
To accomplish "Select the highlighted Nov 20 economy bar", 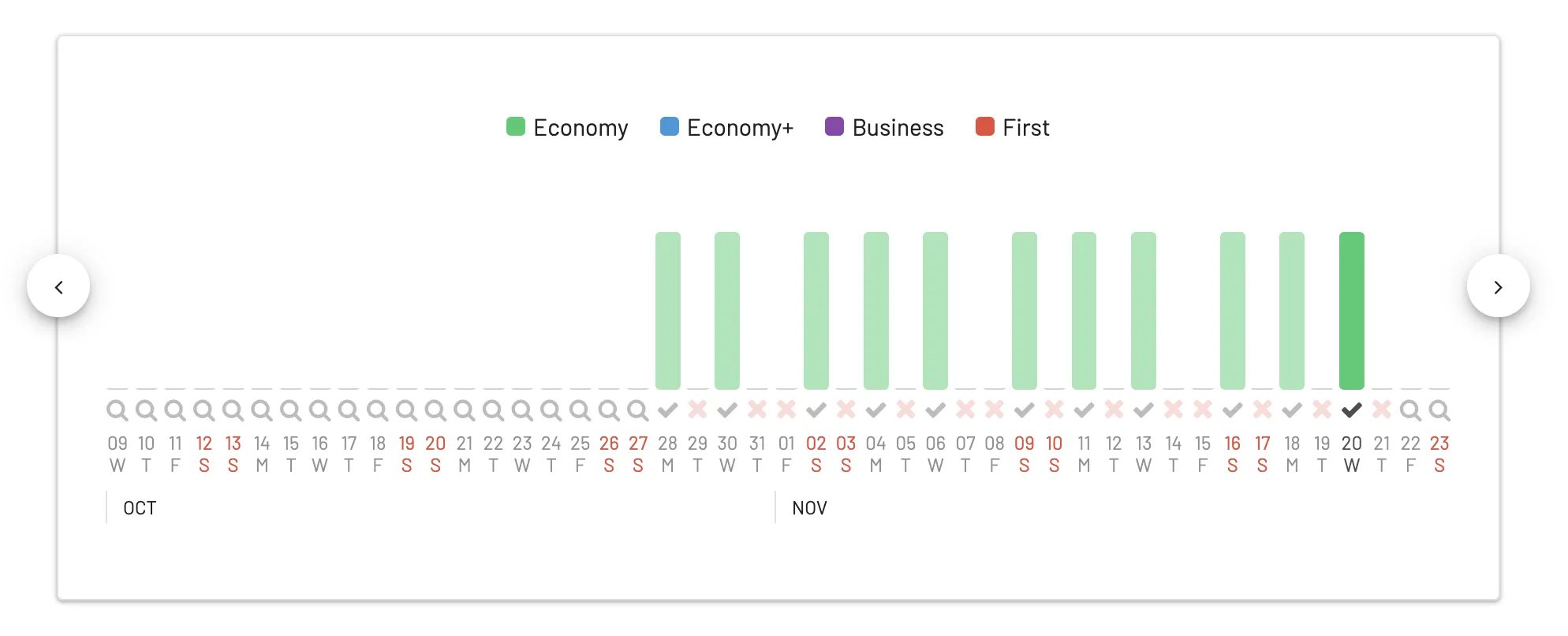I will [1352, 311].
